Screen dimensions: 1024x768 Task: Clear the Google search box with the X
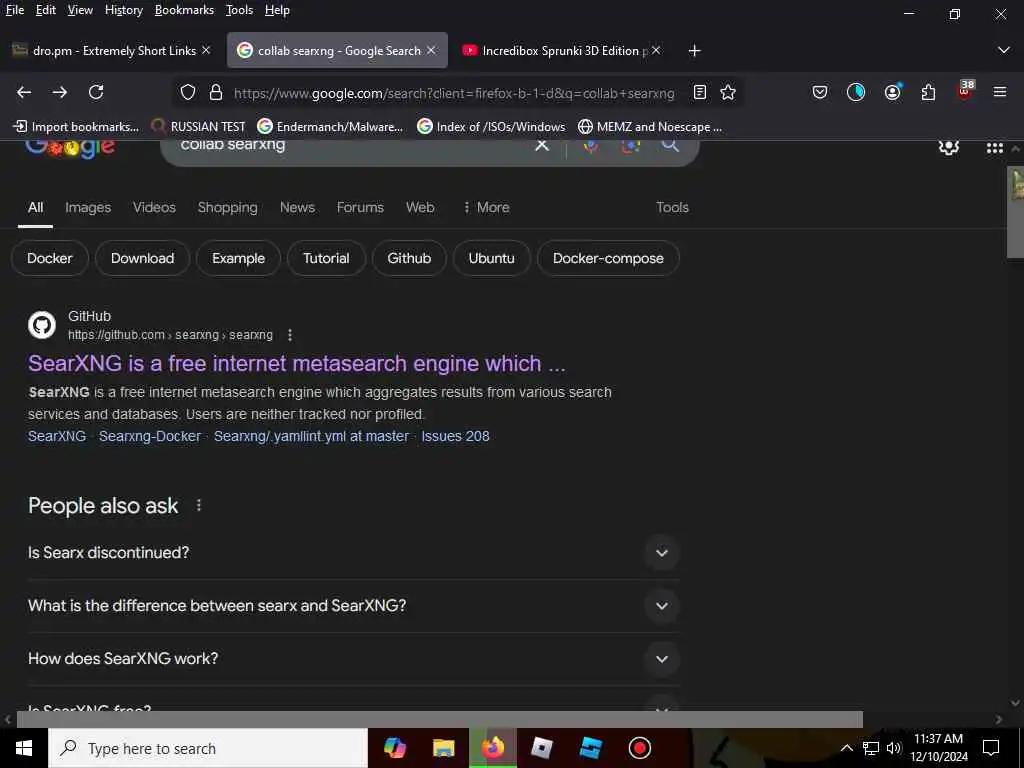tap(542, 145)
